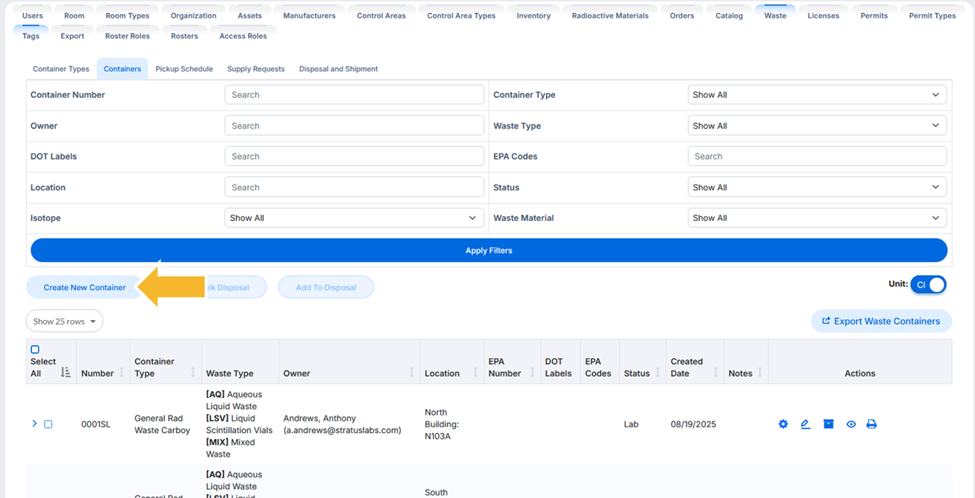Open the Show 25 rows dropdown
Viewport: 975px width, 498px height.
point(65,321)
